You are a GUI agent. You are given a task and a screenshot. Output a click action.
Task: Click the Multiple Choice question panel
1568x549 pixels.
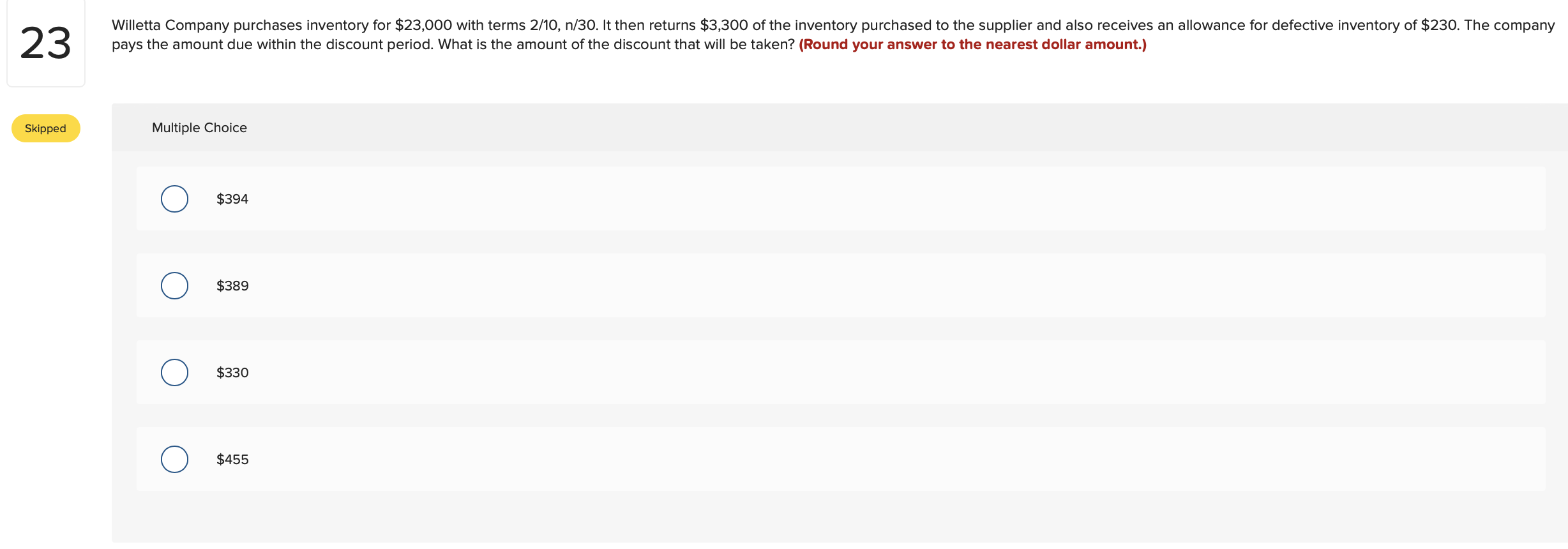[830, 319]
